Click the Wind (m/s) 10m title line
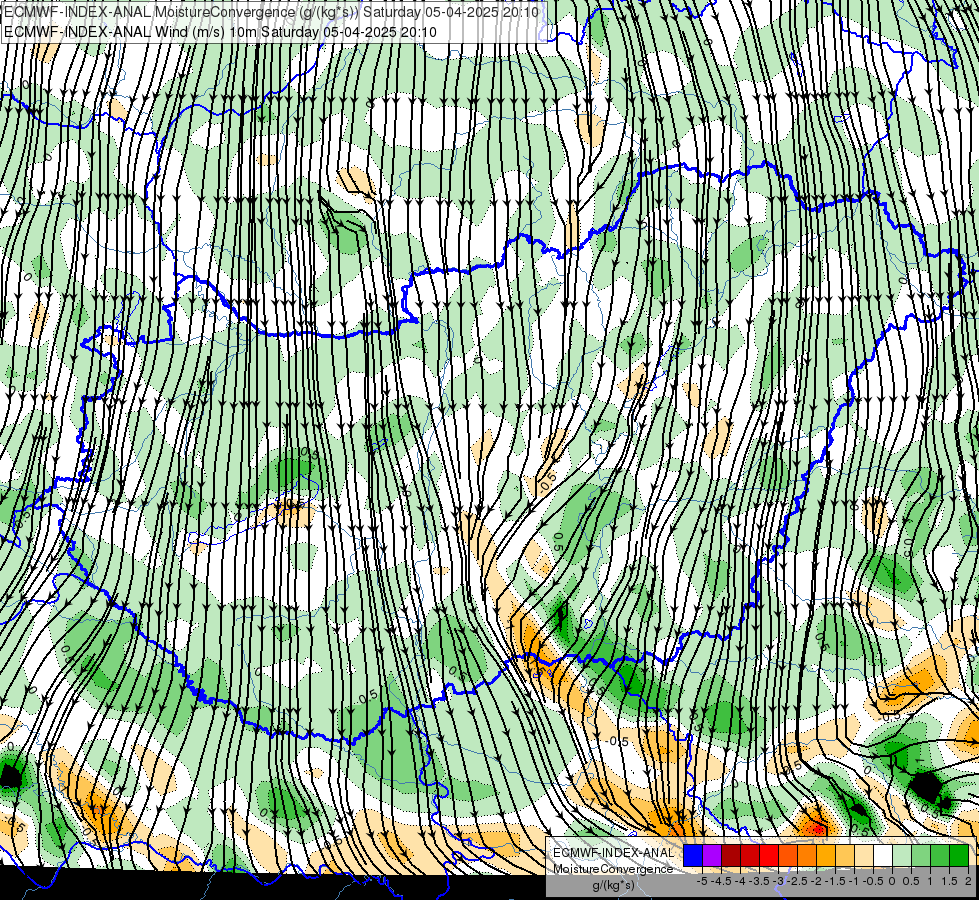This screenshot has width=979, height=900. tap(220, 32)
